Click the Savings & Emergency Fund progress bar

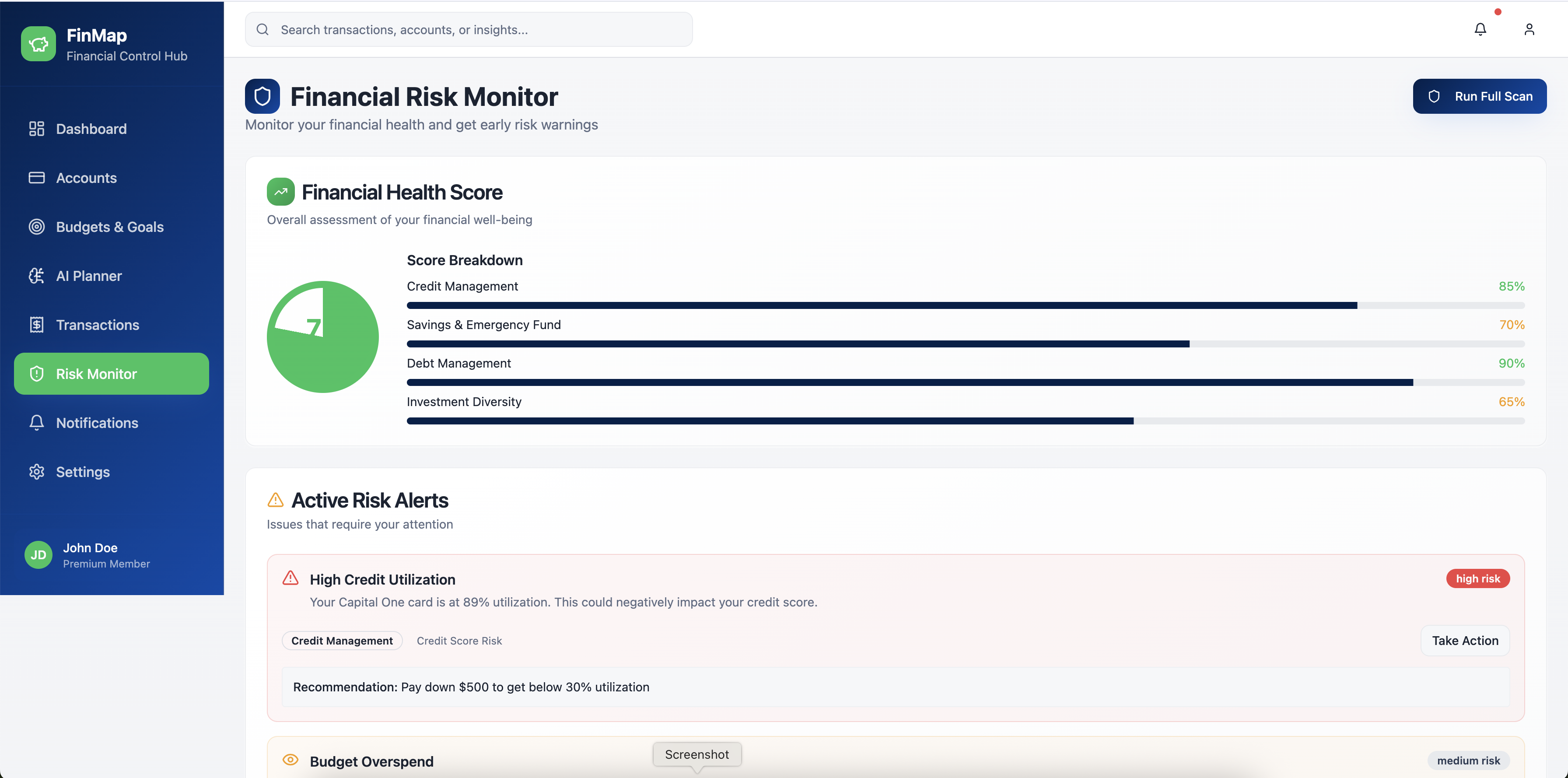coord(966,344)
